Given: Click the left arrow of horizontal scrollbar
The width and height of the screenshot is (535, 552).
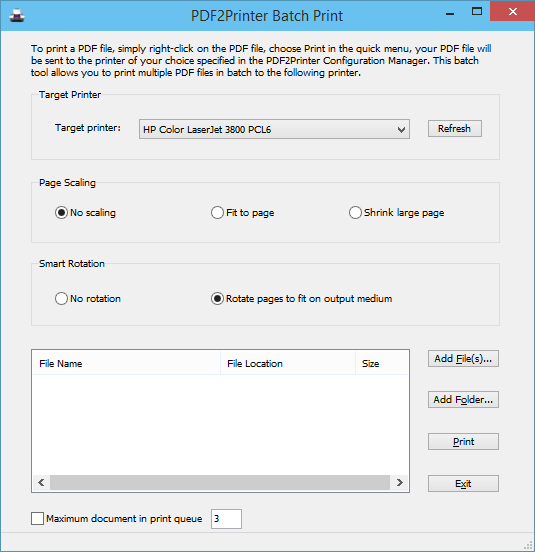Looking at the screenshot, I should coord(41,482).
